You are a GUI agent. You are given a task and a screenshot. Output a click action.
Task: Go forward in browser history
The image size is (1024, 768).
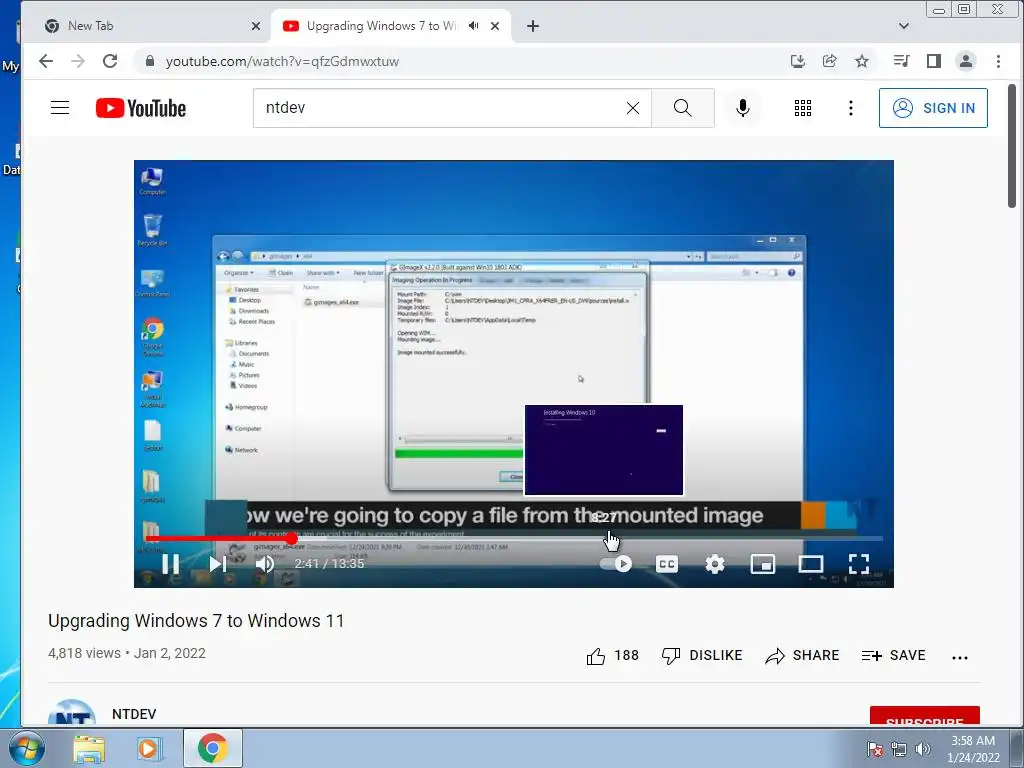click(x=78, y=61)
